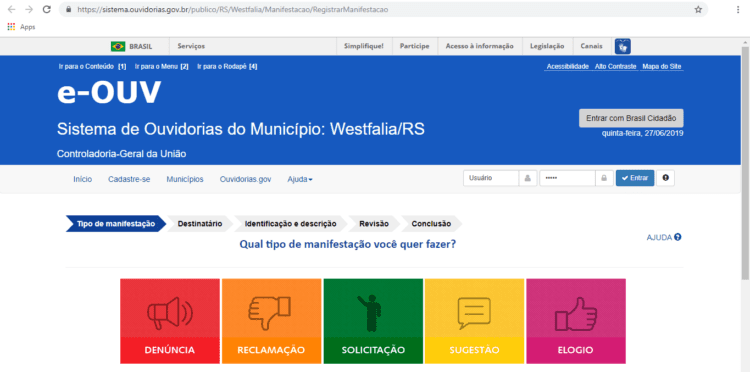750x372 pixels.
Task: Click the browser address bar URL
Action: pyautogui.click(x=232, y=10)
